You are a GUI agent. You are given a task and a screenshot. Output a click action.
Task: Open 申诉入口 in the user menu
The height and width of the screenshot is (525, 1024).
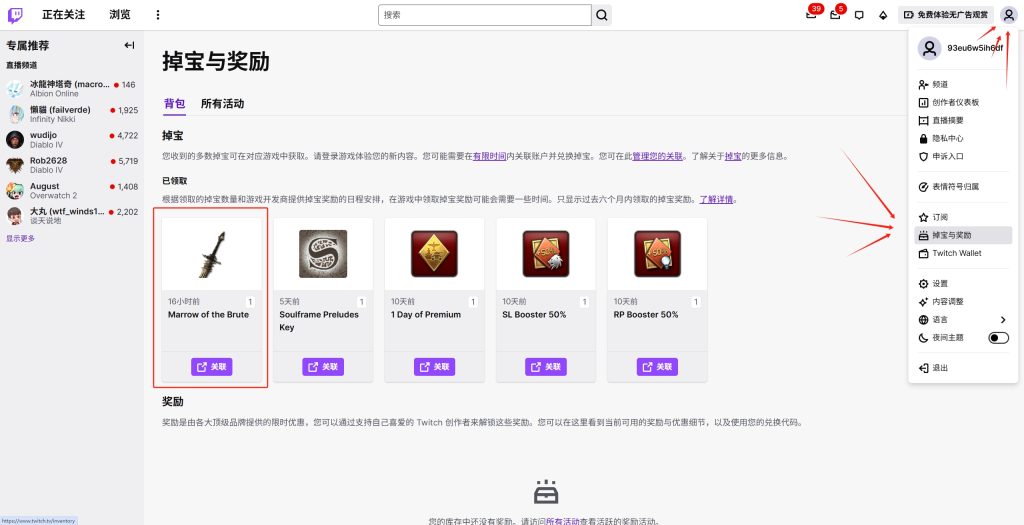[963, 157]
